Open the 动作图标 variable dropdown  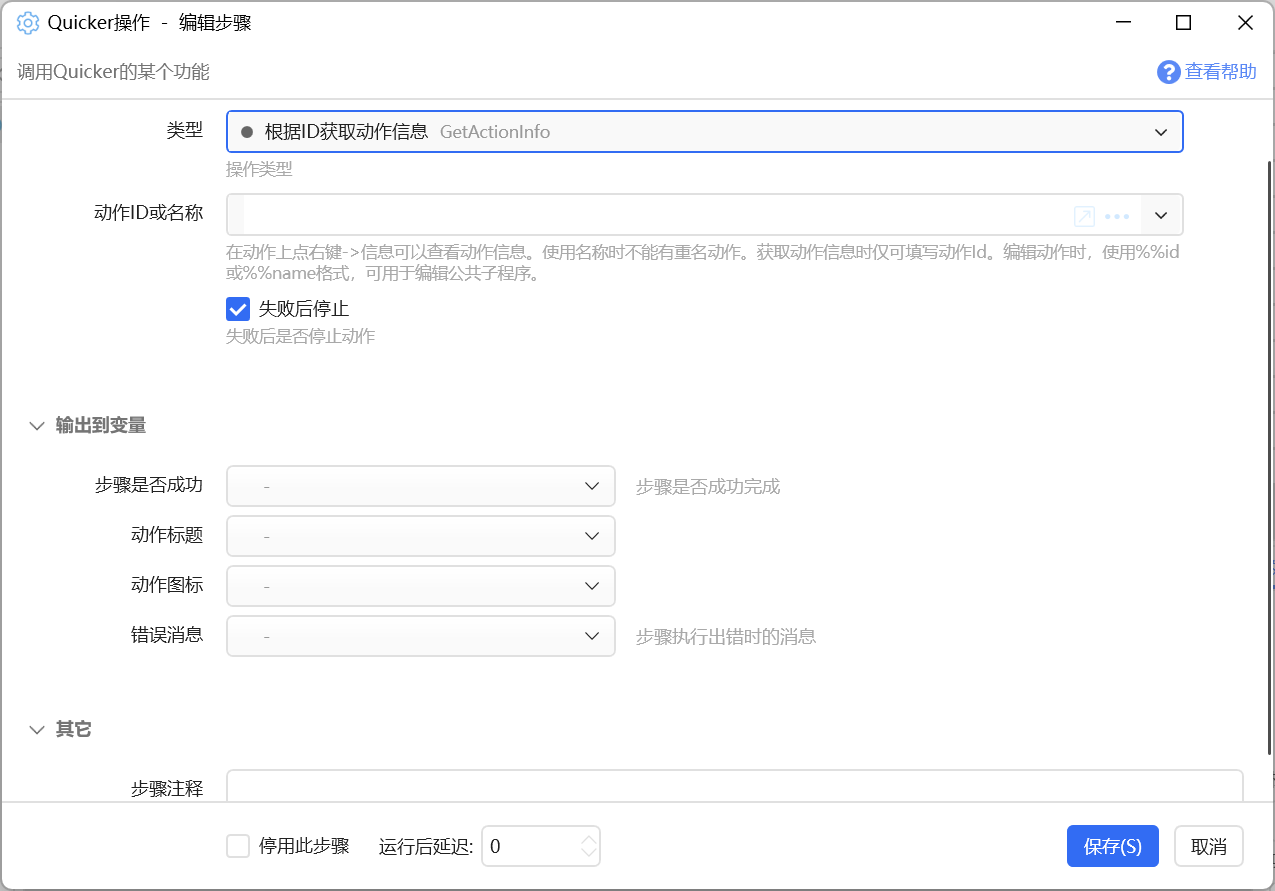421,586
